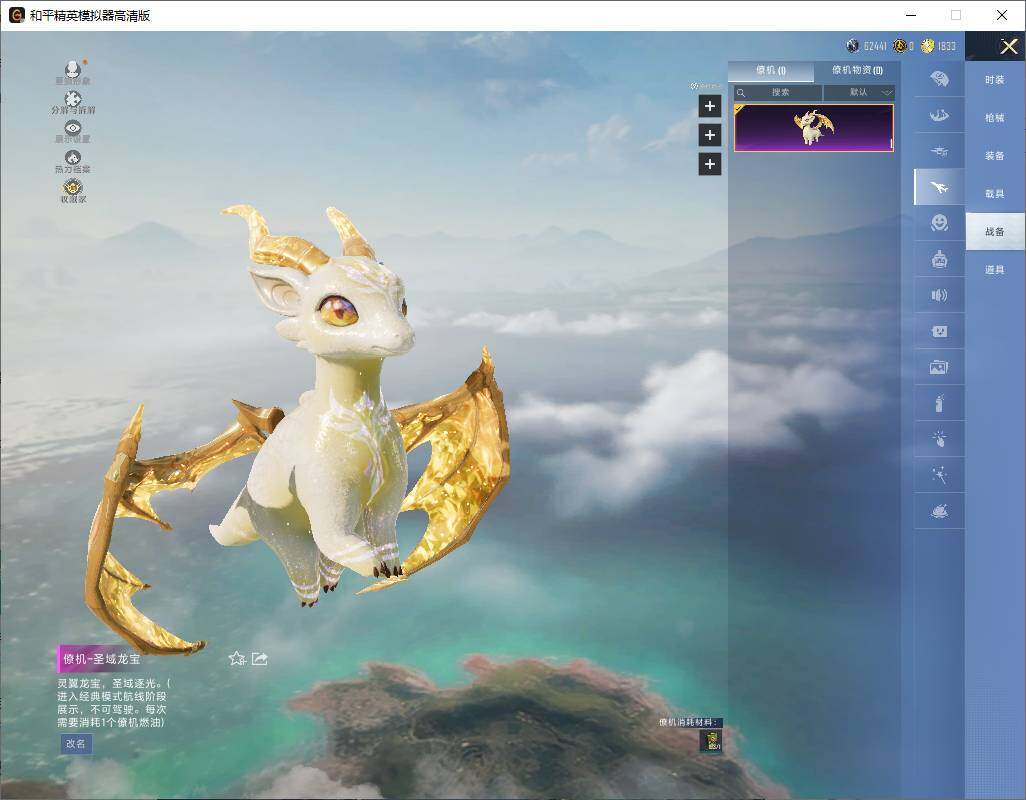Screen dimensions: 1026x800
Task: Open the 收藏家 collector badge icon
Action: 73,187
